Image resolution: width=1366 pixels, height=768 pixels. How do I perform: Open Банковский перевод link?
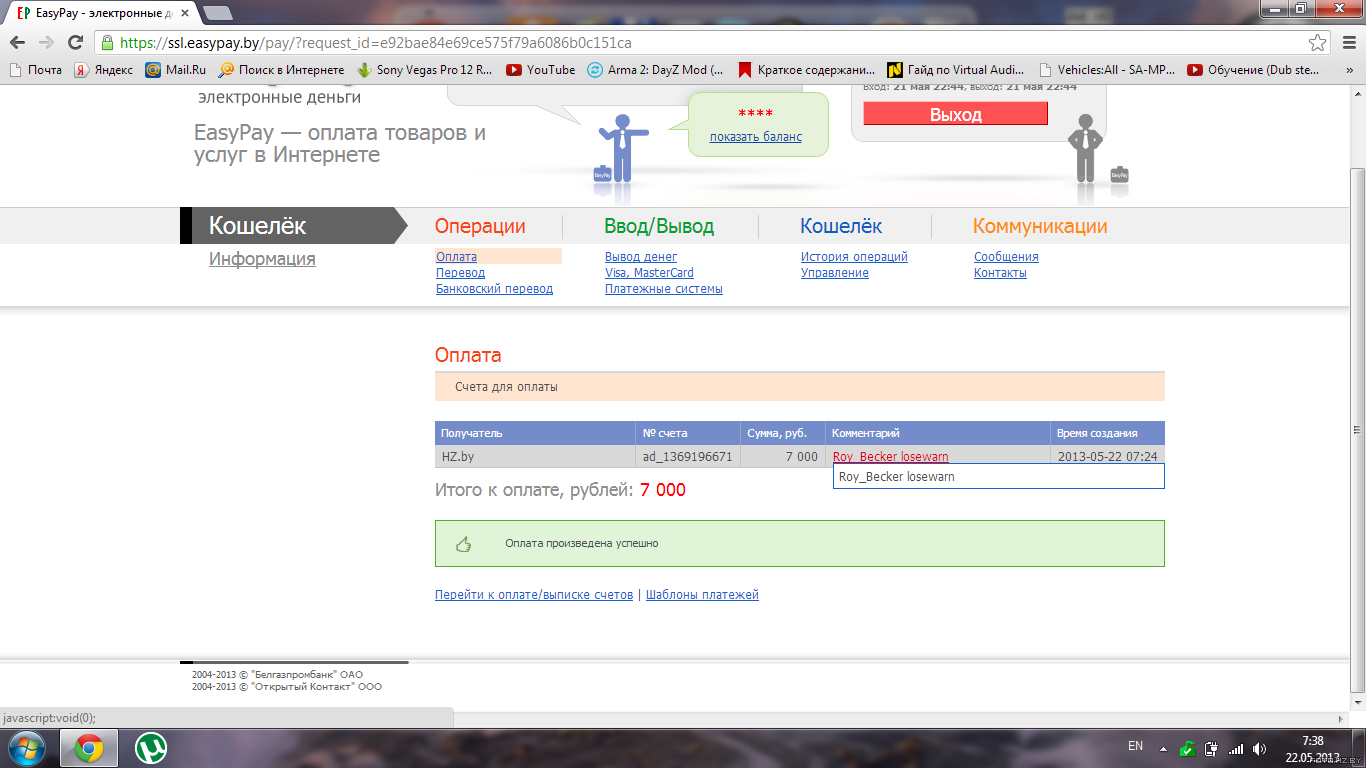click(494, 289)
